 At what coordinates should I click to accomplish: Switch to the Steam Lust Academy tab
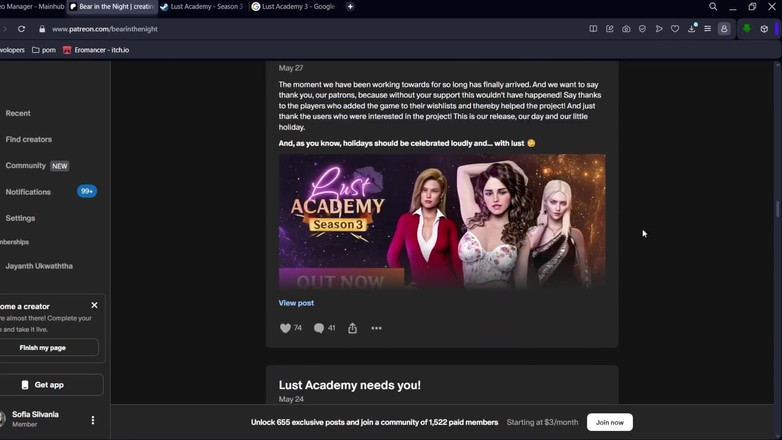202,7
